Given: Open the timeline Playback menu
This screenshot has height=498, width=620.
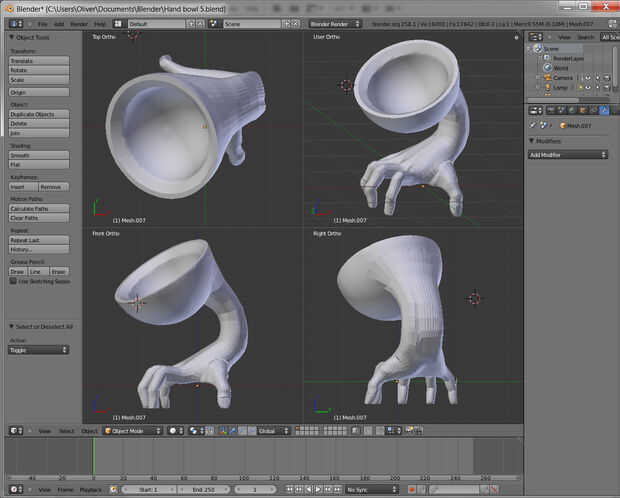Looking at the screenshot, I should point(91,489).
